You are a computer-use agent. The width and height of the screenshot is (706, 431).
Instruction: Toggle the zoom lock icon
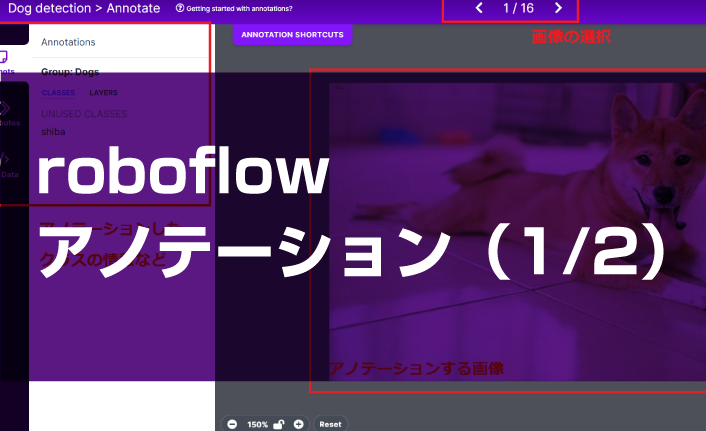click(x=279, y=424)
